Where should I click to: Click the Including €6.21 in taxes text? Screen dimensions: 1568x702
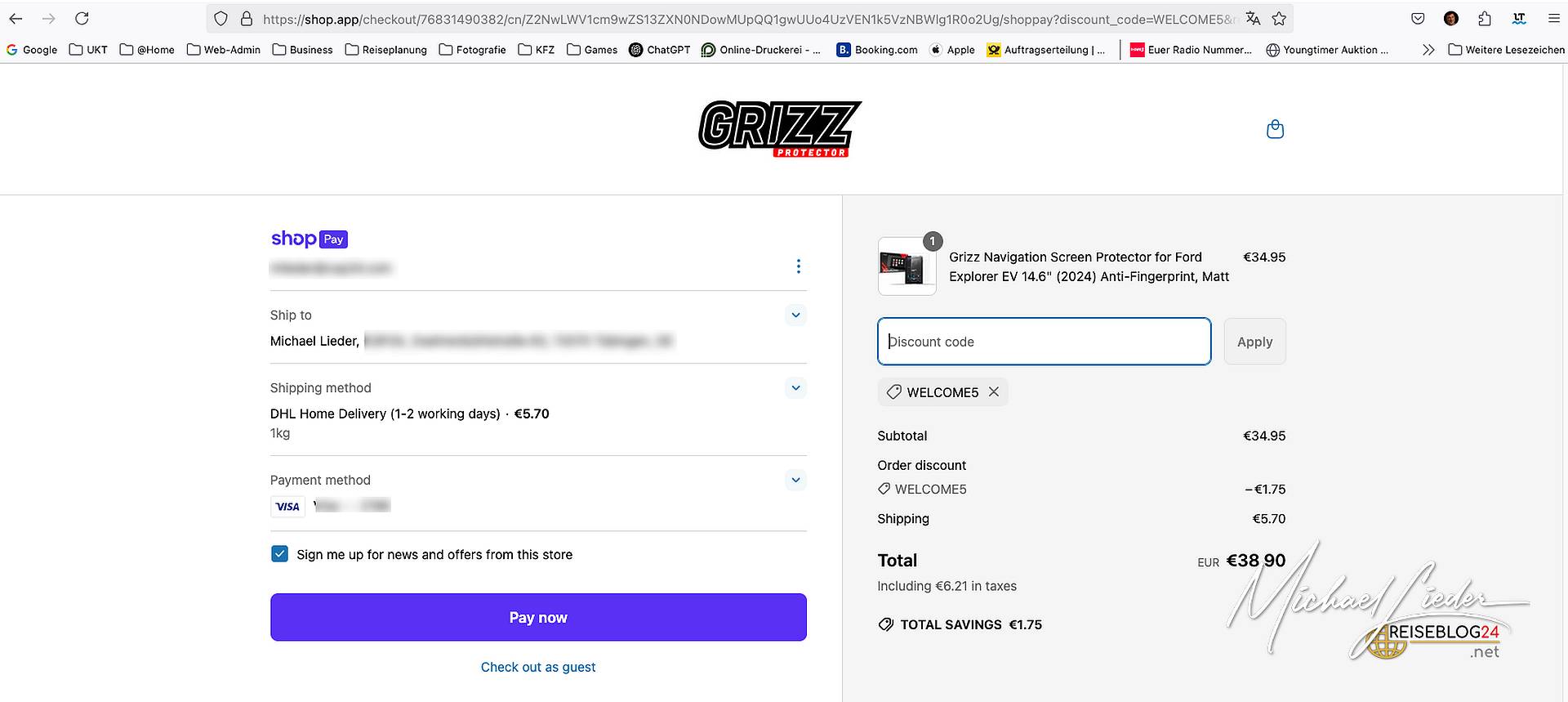[x=947, y=586]
